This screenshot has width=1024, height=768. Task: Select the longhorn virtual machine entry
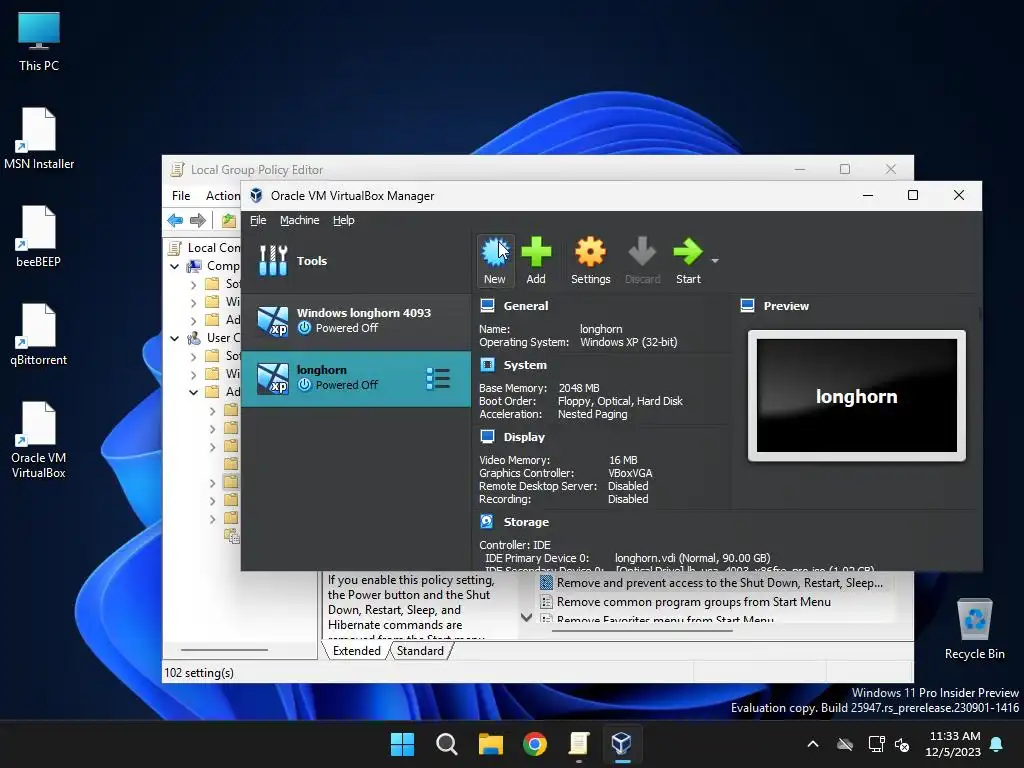[x=356, y=378]
